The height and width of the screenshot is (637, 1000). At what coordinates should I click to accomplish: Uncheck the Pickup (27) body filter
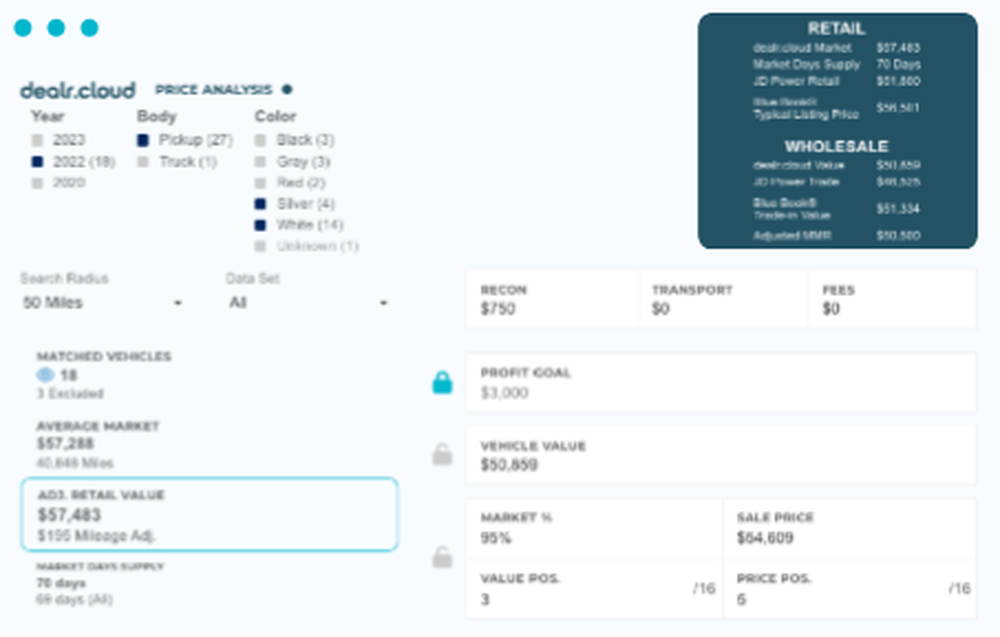144,140
